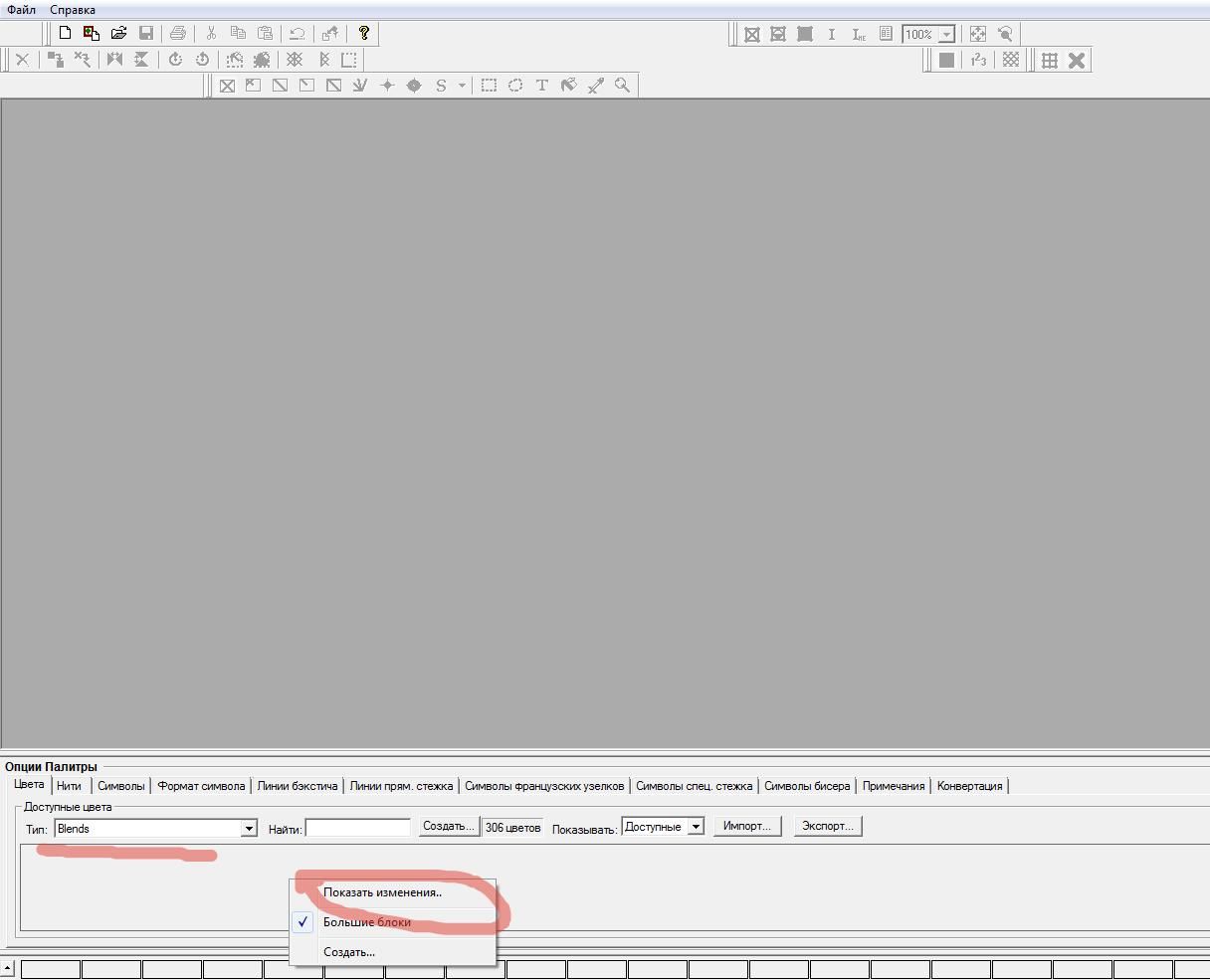Toggle the "Большие блоки" checked menu option
This screenshot has height=980, width=1210.
[x=366, y=922]
